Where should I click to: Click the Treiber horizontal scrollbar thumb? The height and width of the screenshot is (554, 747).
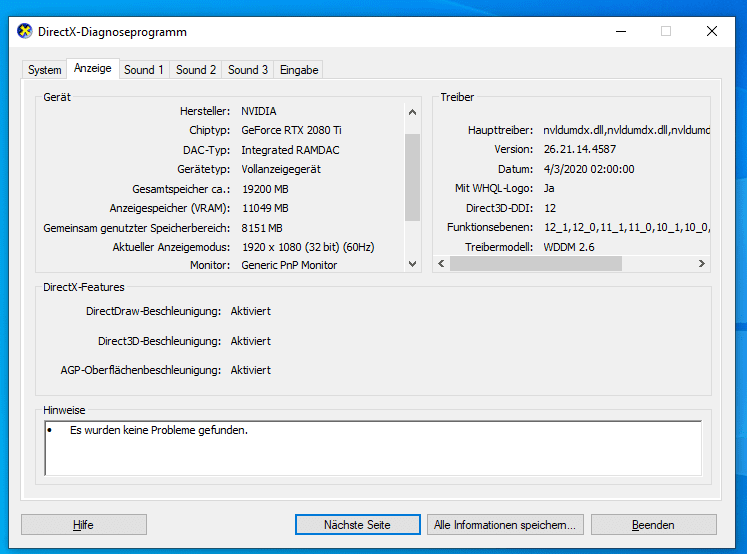click(536, 263)
